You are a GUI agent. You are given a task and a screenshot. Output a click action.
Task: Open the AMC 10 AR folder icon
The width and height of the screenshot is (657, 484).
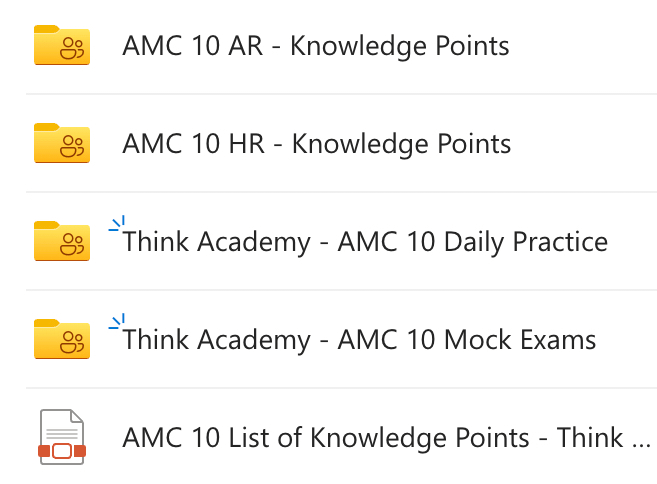click(x=61, y=46)
